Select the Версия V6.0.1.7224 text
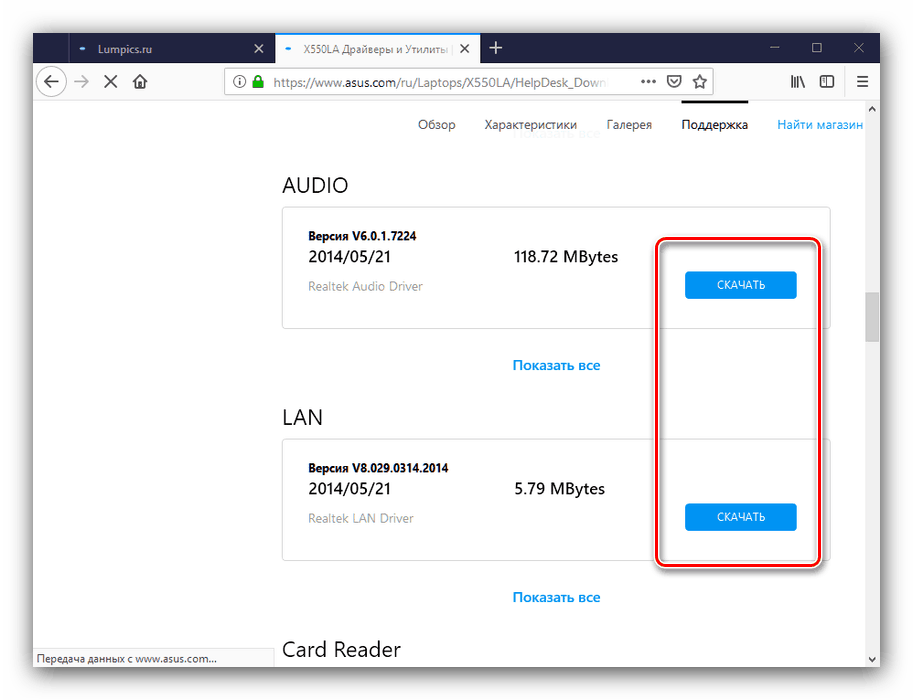Screen dimensions: 913x700 (x=362, y=236)
